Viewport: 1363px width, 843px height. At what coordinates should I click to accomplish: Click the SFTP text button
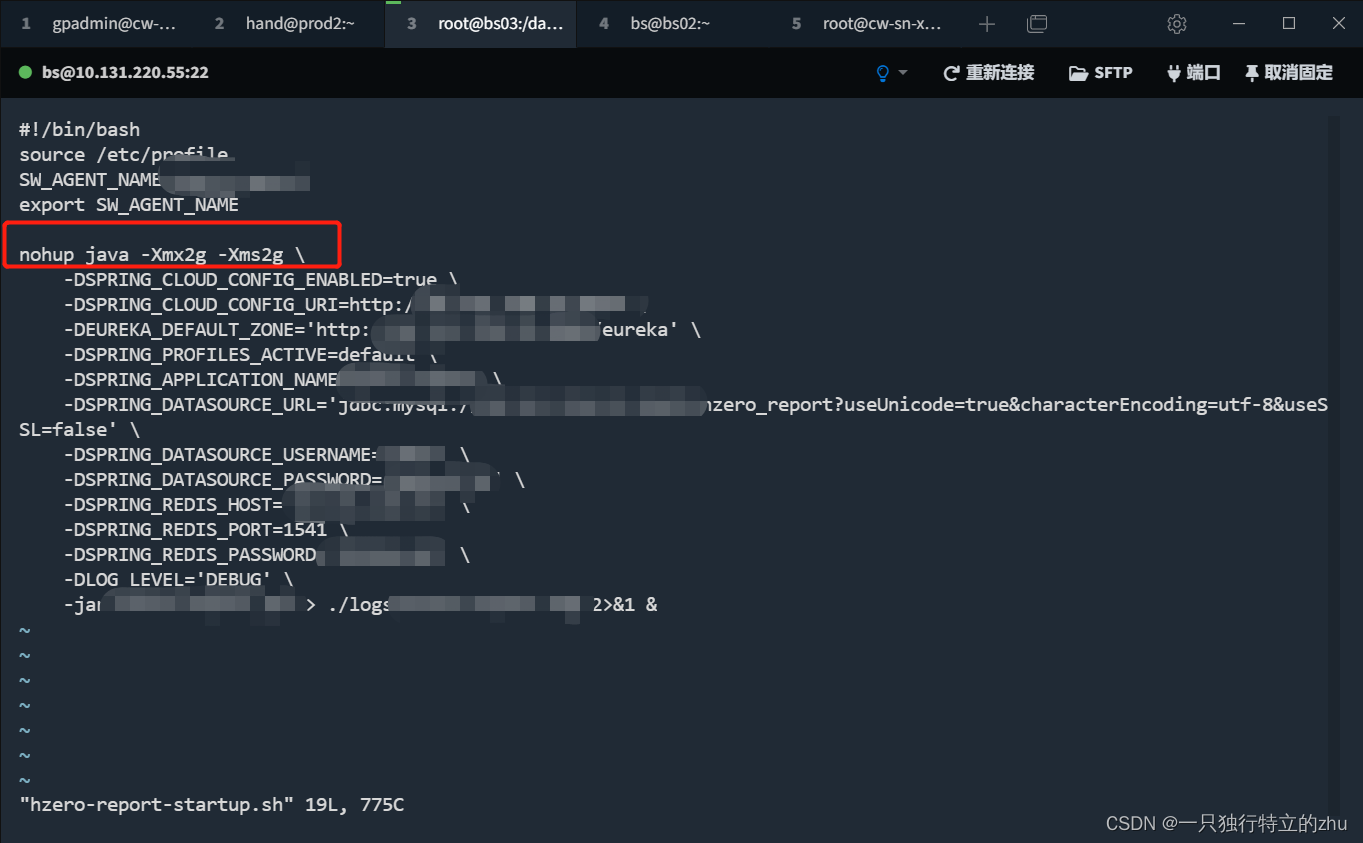point(1114,72)
